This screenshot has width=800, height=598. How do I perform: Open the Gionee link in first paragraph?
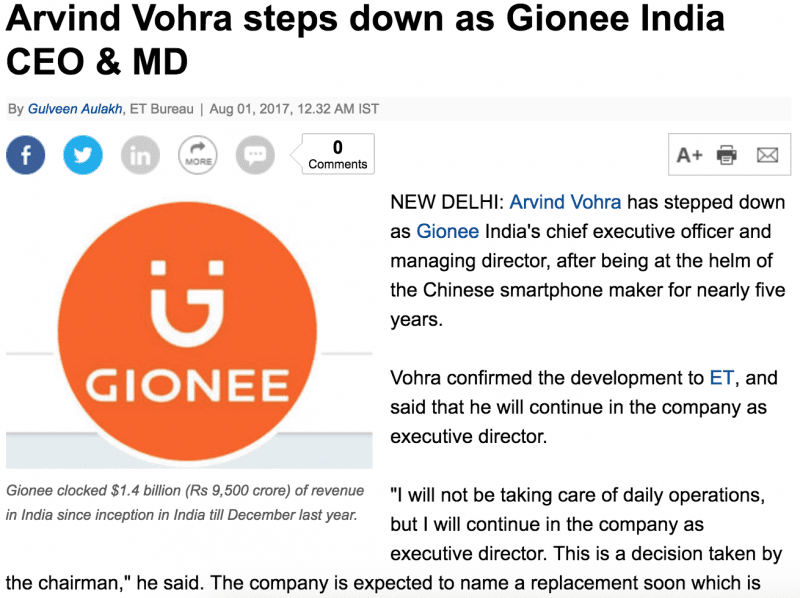[x=447, y=231]
